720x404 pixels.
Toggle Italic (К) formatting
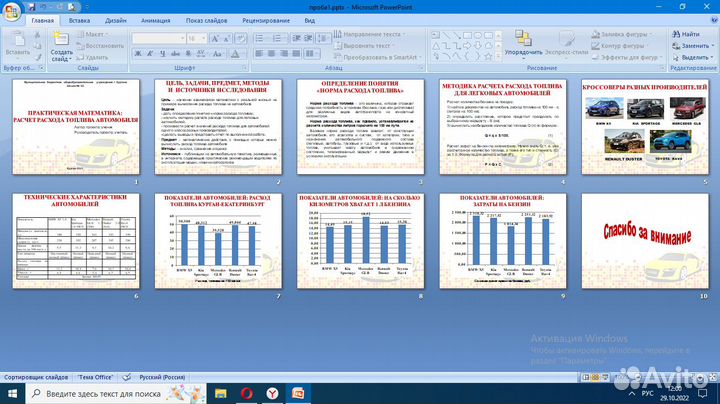150,54
